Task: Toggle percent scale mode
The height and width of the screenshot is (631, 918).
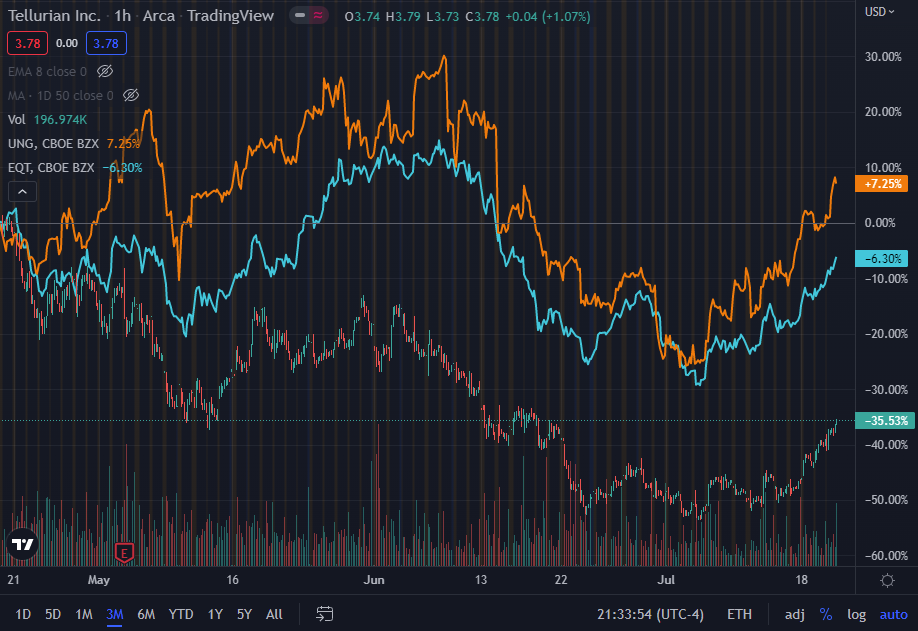Action: click(x=825, y=614)
